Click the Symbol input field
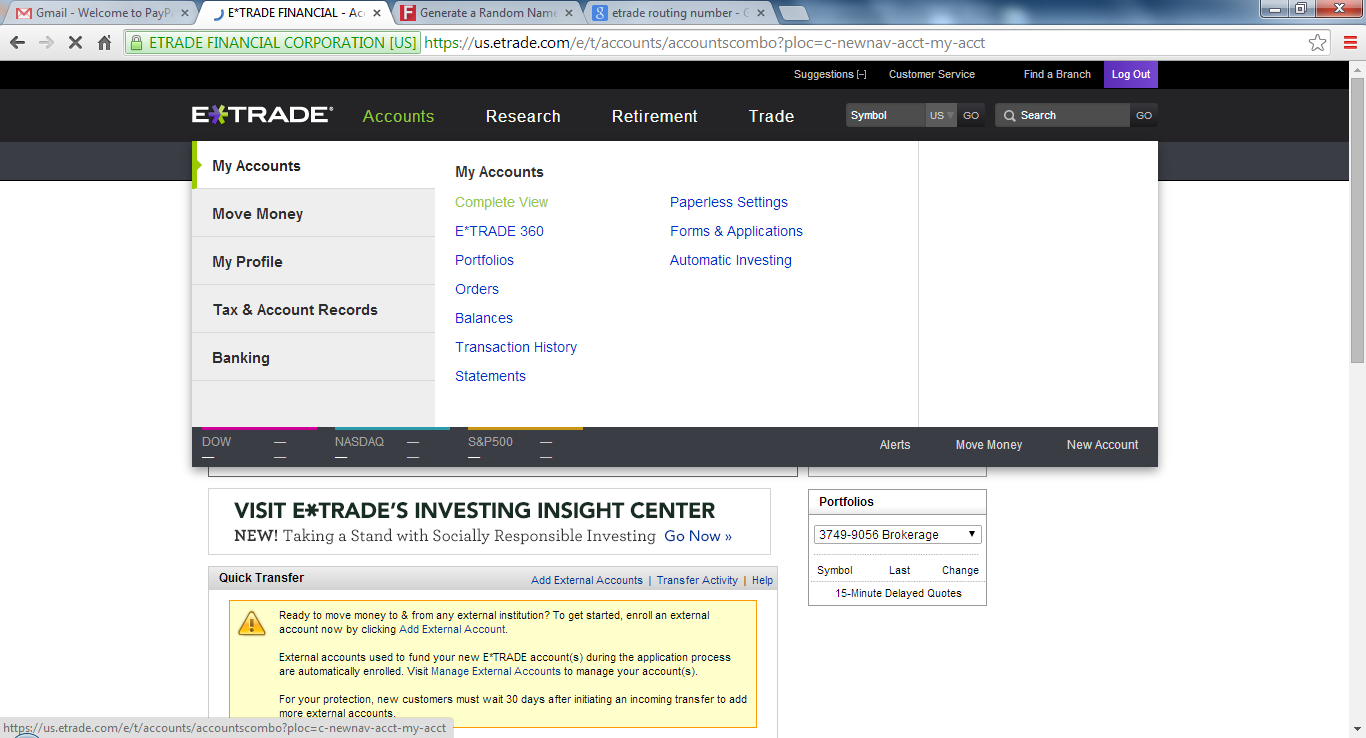 click(x=885, y=115)
